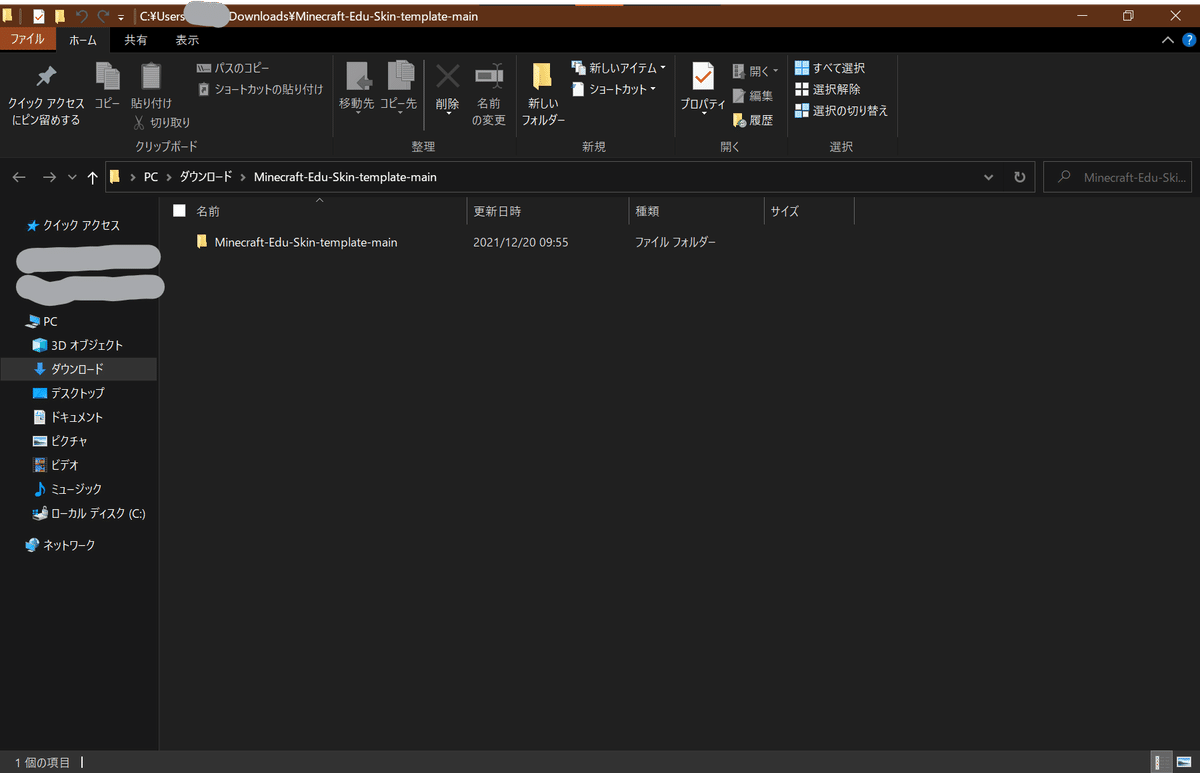The height and width of the screenshot is (773, 1200).
Task: Go back with the back arrow
Action: coord(19,177)
